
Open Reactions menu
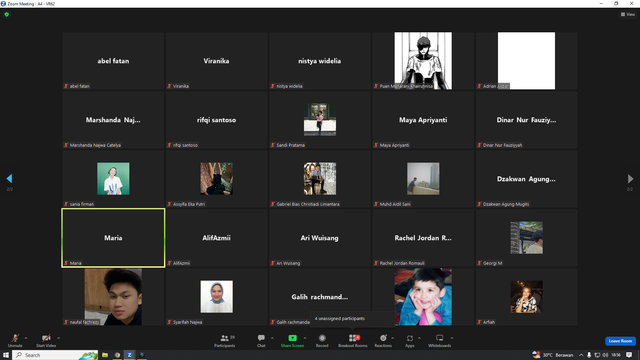pos(383,340)
